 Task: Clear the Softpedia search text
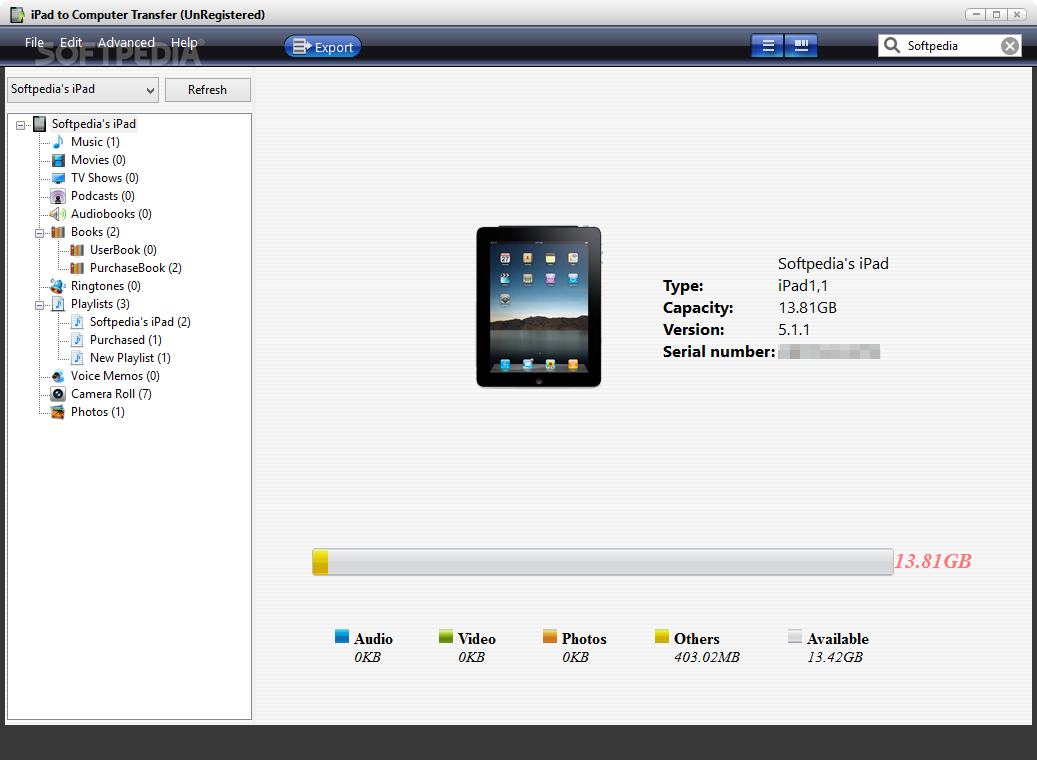(x=1009, y=46)
